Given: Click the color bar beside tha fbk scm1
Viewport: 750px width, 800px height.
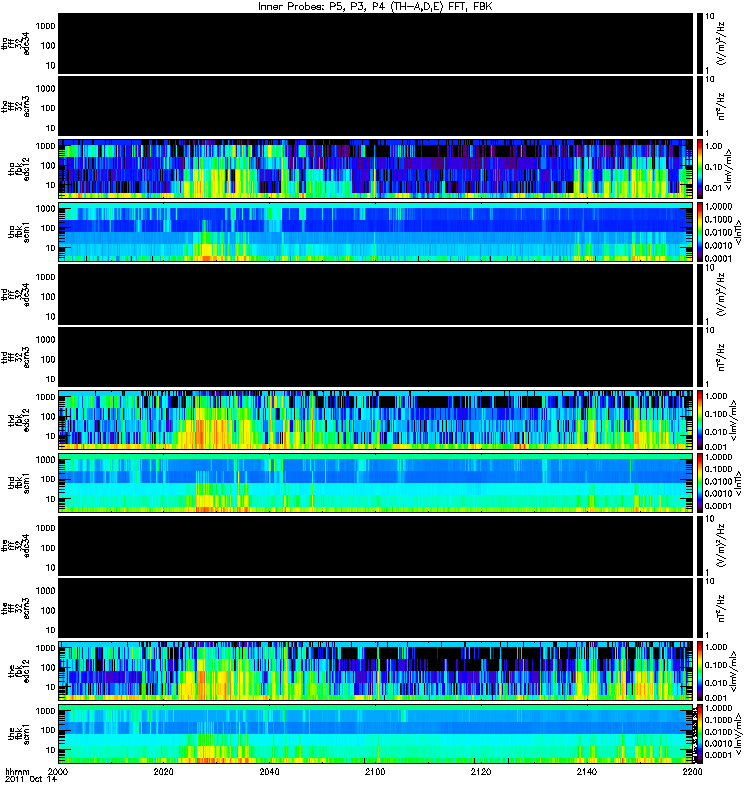Looking at the screenshot, I should pyautogui.click(x=699, y=232).
